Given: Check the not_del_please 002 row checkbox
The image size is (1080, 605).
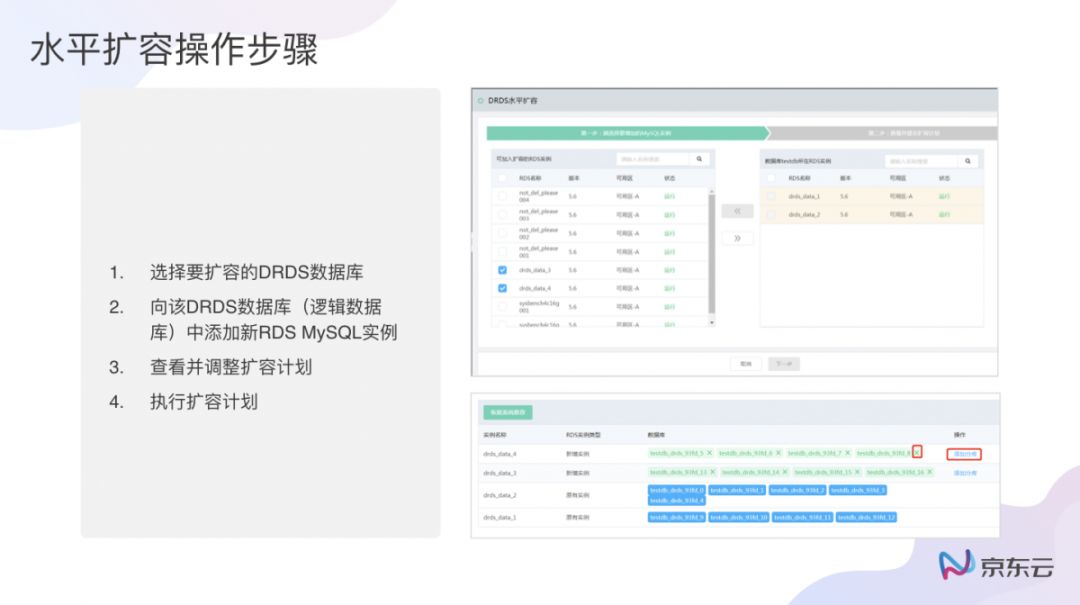Looking at the screenshot, I should coord(502,234).
